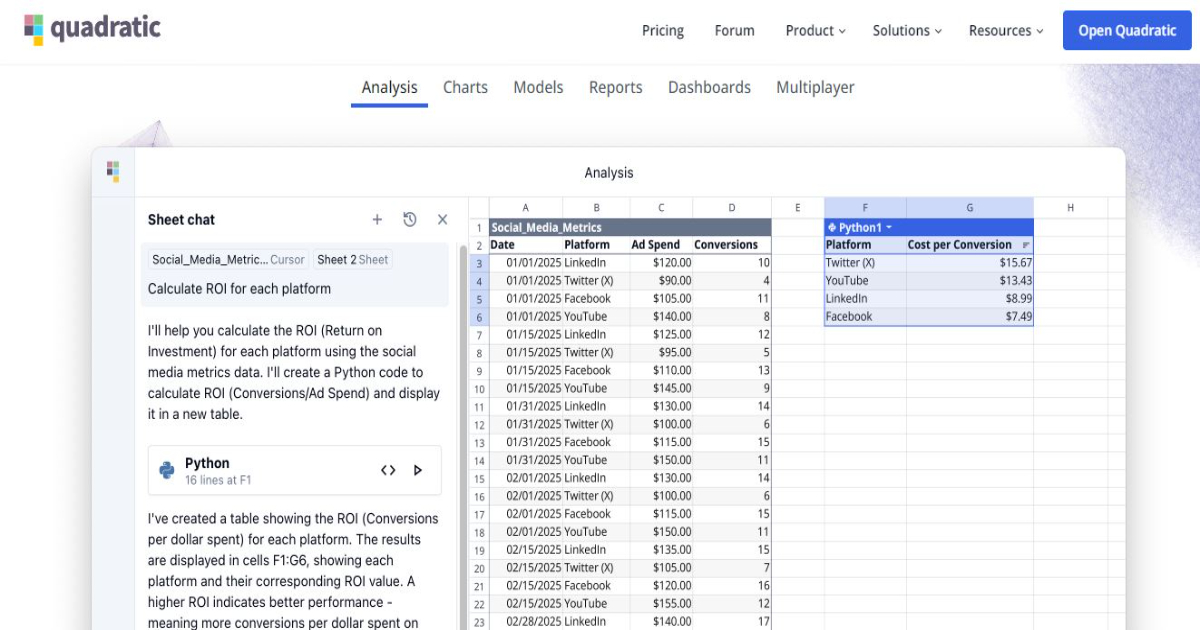The width and height of the screenshot is (1200, 630).
Task: Switch to the Reports tab
Action: tap(615, 88)
